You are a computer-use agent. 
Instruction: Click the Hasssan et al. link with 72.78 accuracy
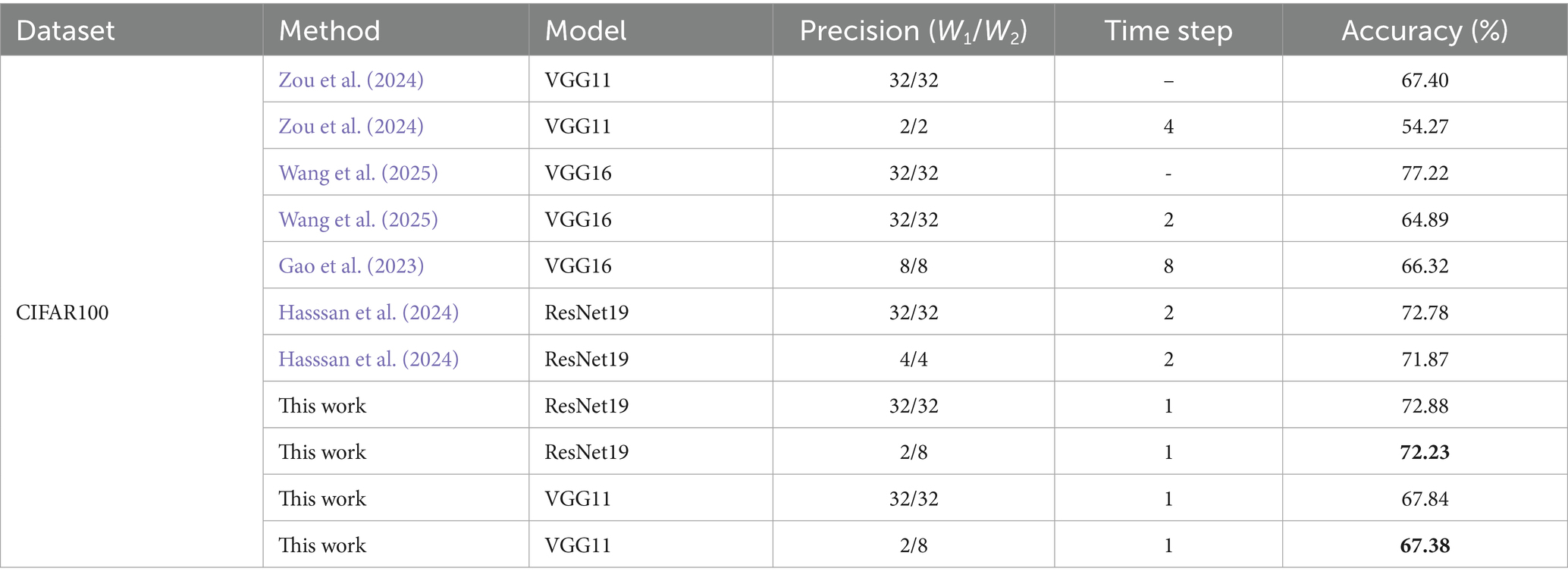[368, 312]
